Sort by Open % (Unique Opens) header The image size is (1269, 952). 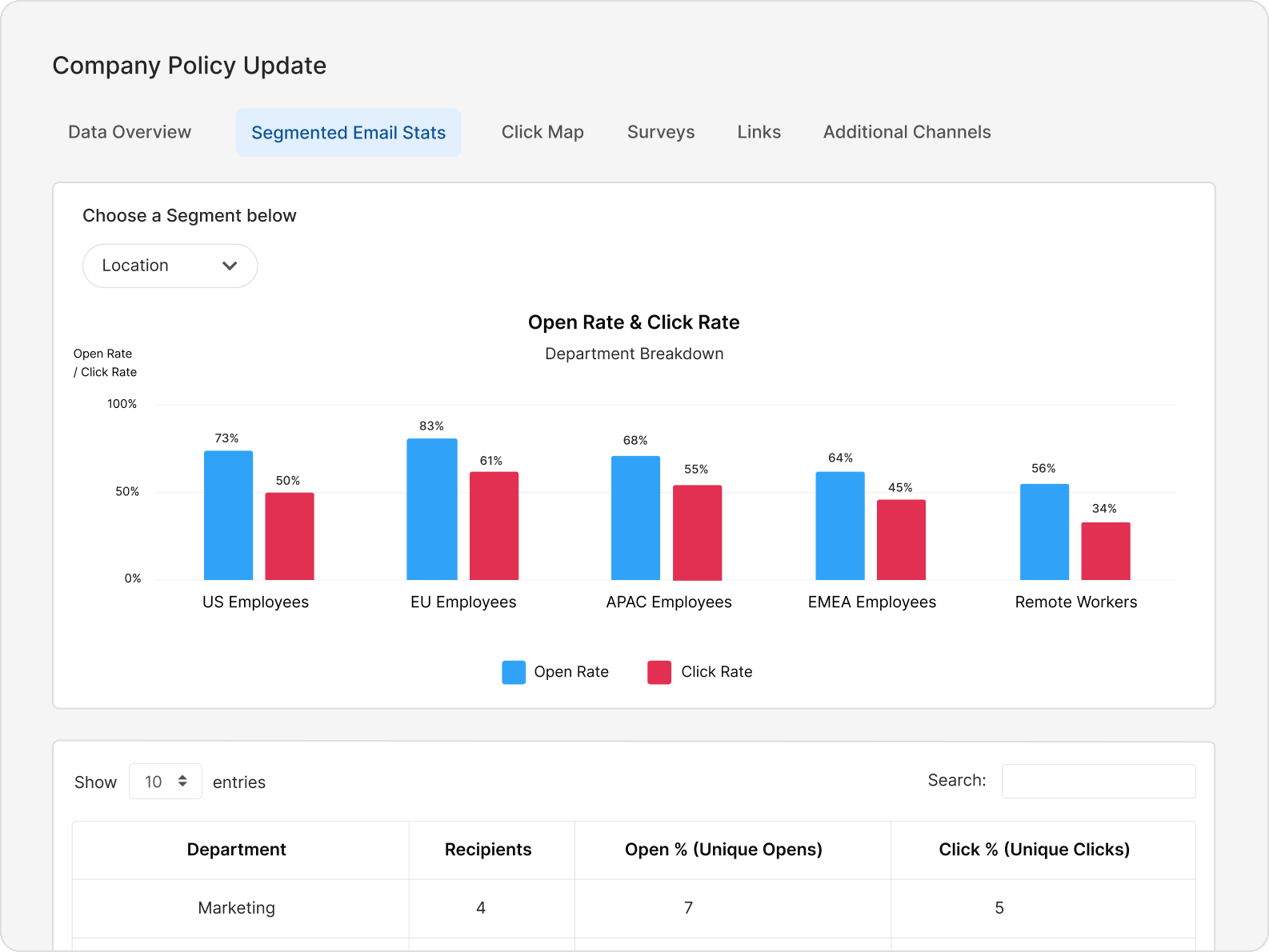[723, 850]
